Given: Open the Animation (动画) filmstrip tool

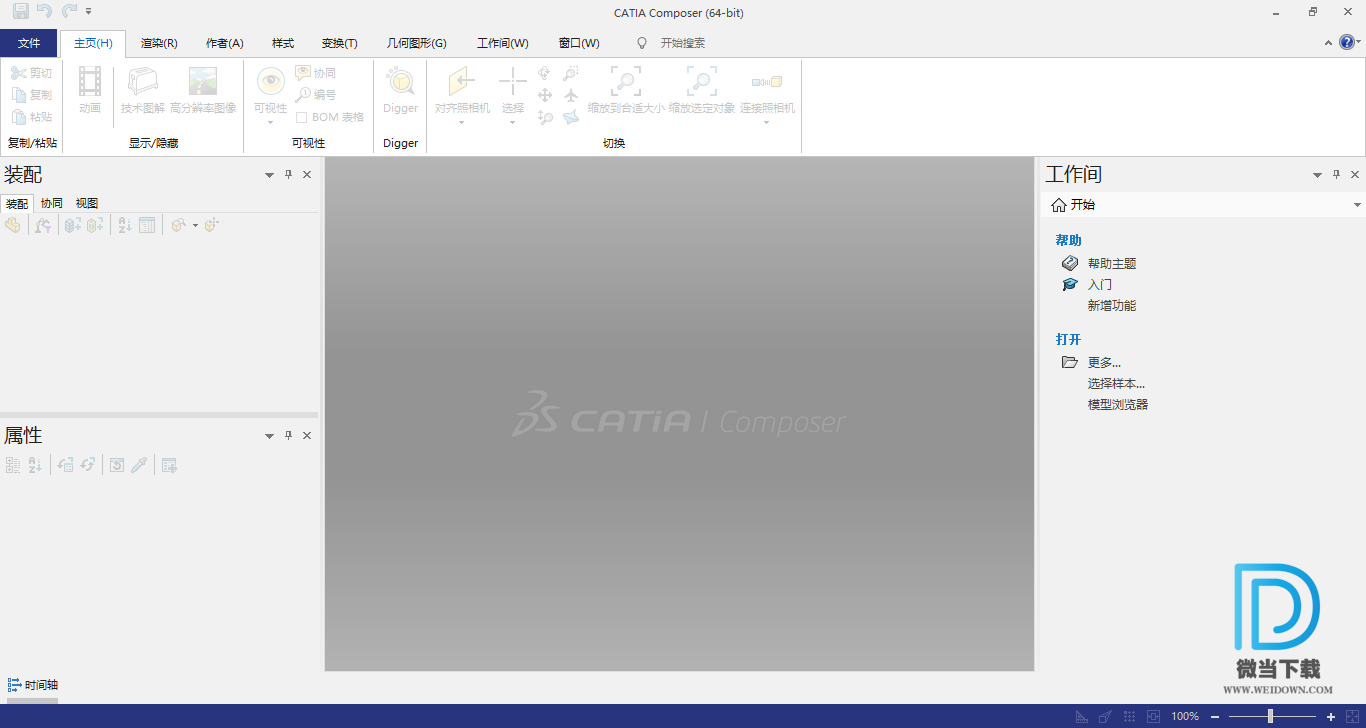Looking at the screenshot, I should pyautogui.click(x=90, y=81).
